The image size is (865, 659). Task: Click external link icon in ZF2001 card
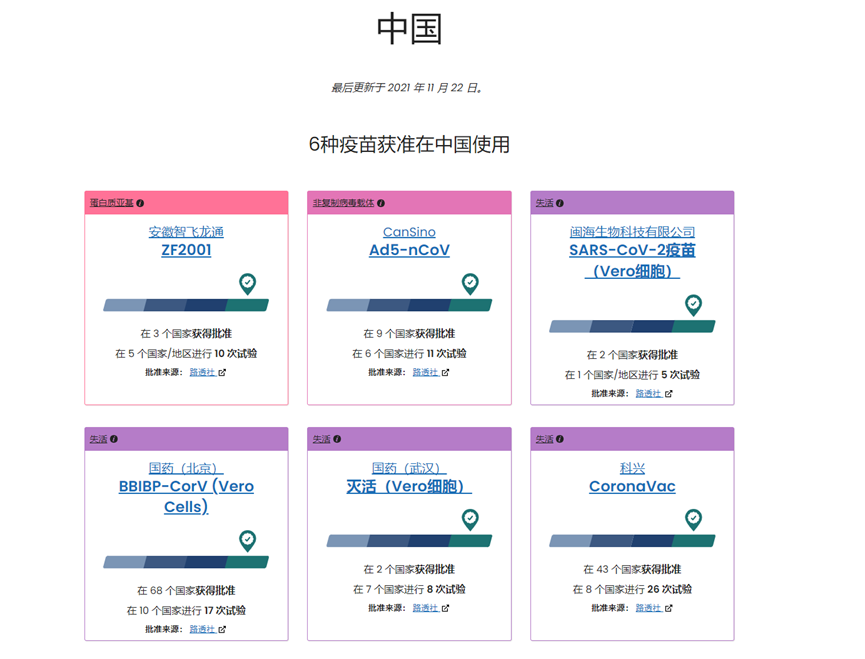[222, 372]
